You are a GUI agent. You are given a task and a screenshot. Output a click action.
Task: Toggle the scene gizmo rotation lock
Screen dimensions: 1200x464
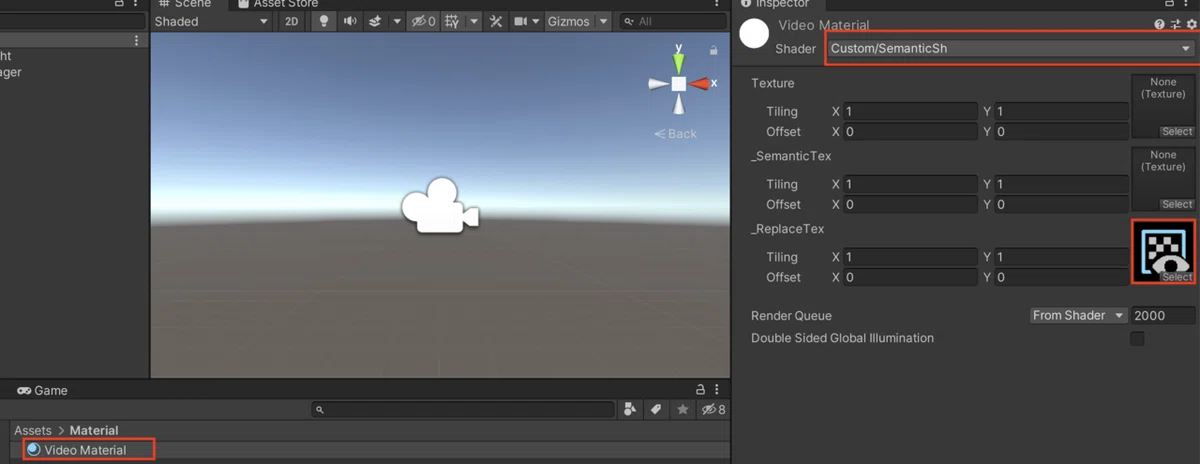pos(713,50)
